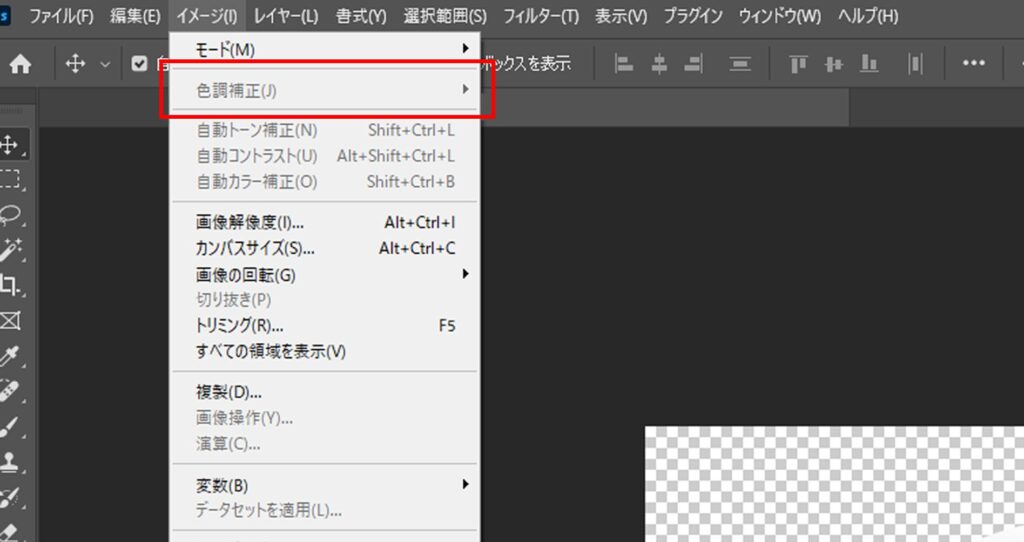
Task: Select the Frame tool
Action: (10, 321)
